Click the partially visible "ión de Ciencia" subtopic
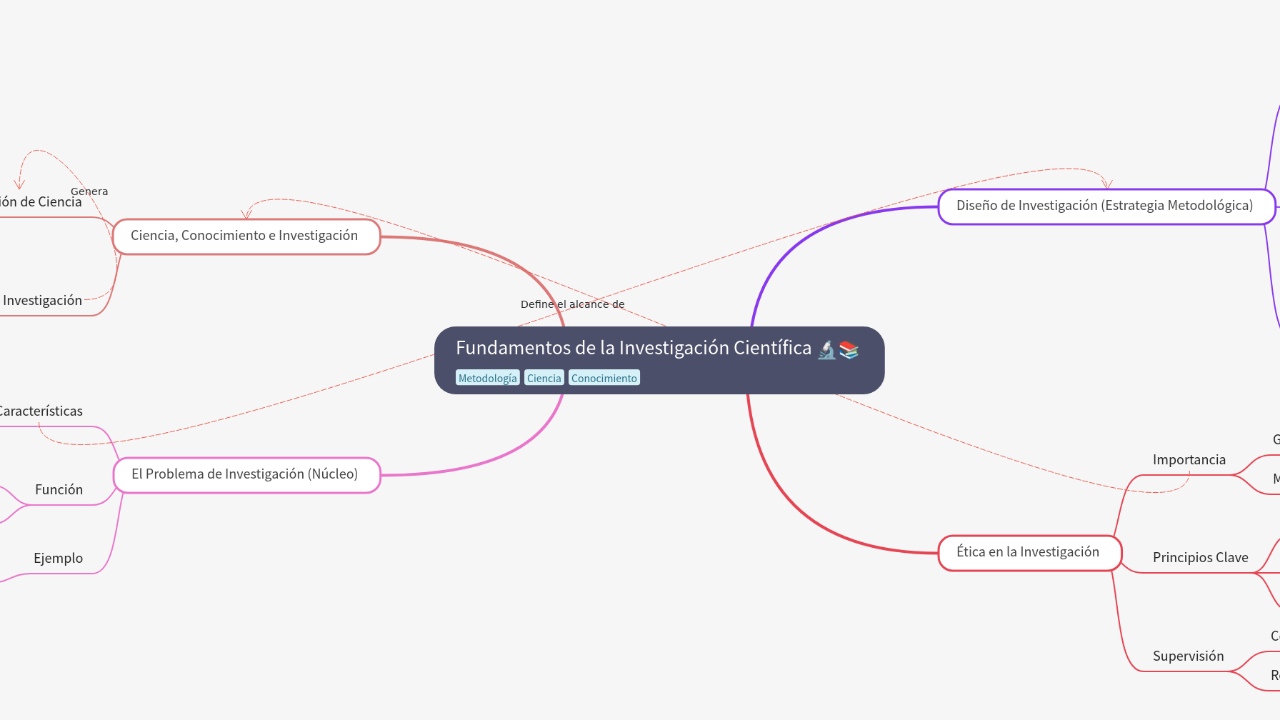This screenshot has height=720, width=1280. (x=40, y=202)
